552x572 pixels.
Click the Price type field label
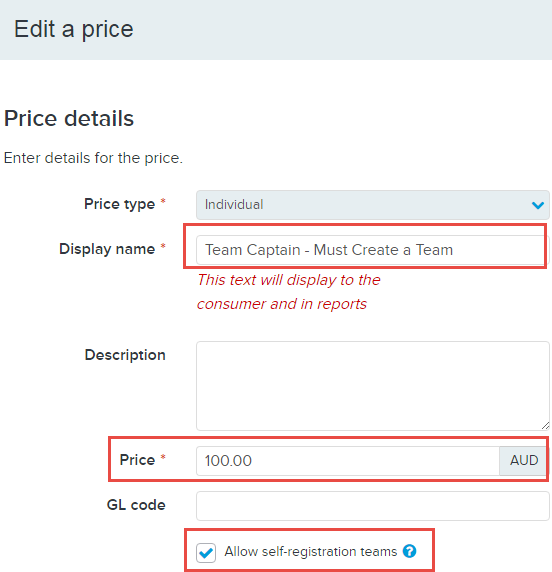[120, 204]
